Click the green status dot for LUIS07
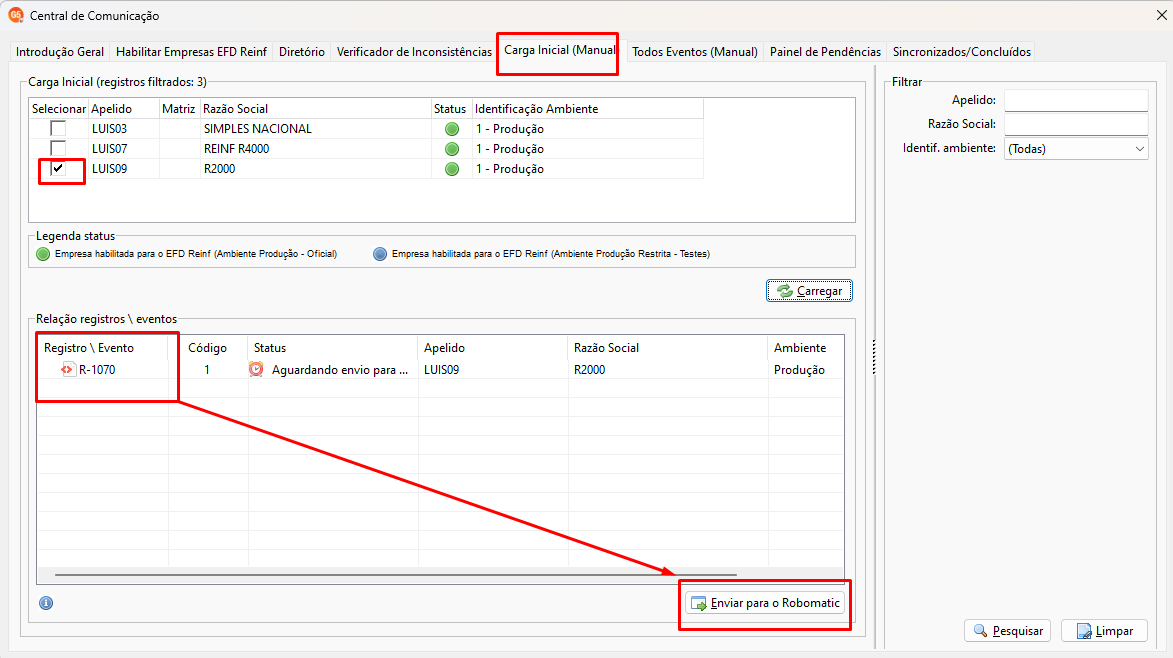The height and width of the screenshot is (658, 1173). click(x=452, y=149)
